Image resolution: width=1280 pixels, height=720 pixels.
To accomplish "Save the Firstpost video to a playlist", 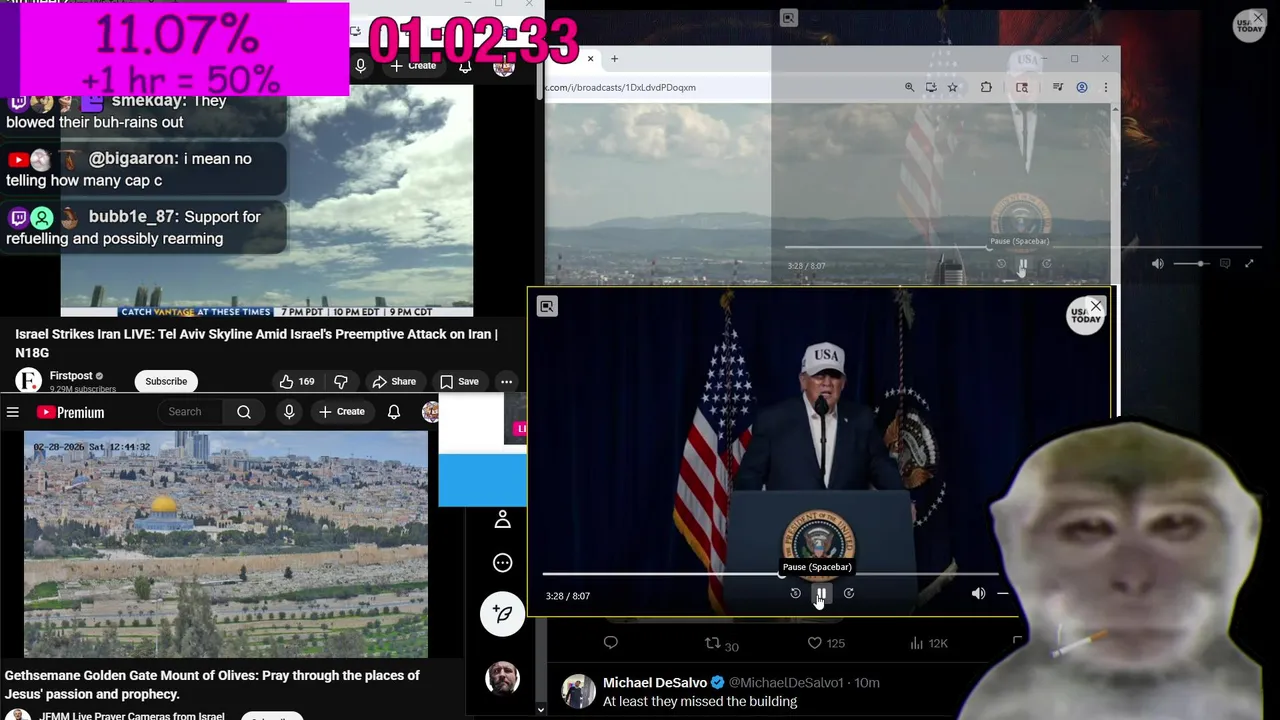I will (459, 381).
